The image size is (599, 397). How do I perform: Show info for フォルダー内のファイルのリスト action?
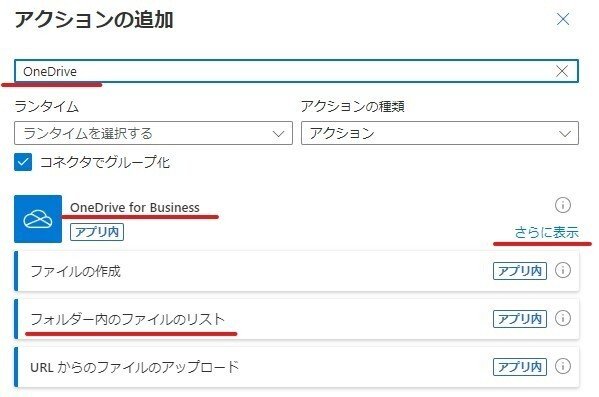coord(563,318)
